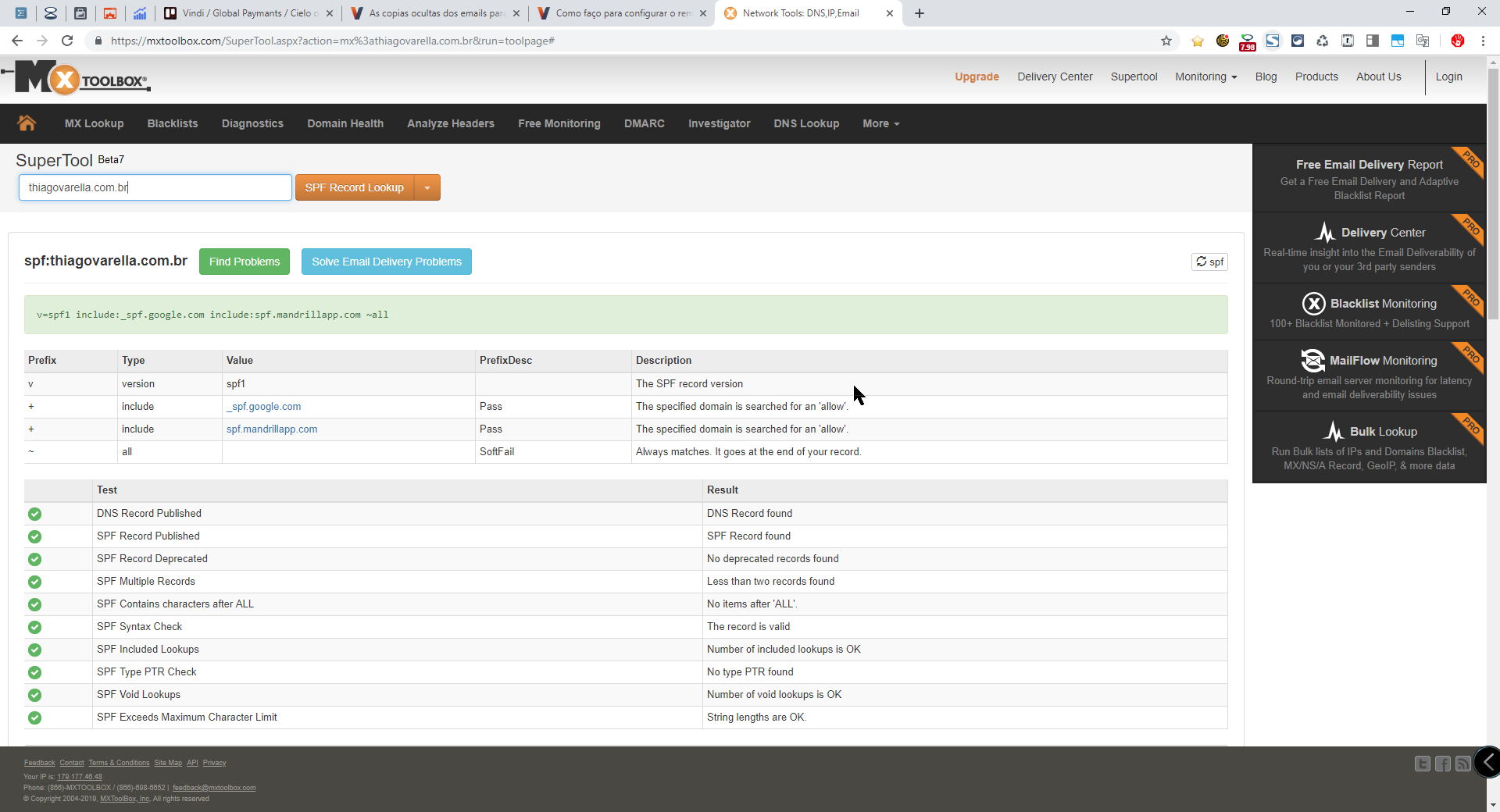Switch to the 'Como faço para configurar' tab
Viewport: 1500px width, 812px height.
[622, 13]
